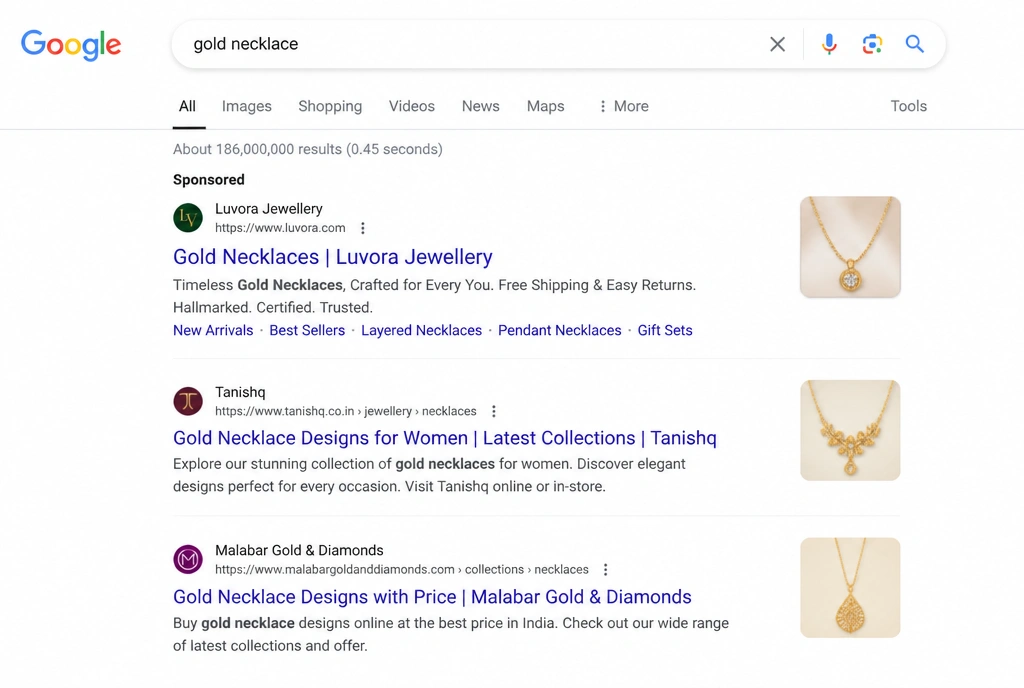Click the Luvora pendant necklace thumbnail
The image size is (1024, 688).
(x=850, y=247)
